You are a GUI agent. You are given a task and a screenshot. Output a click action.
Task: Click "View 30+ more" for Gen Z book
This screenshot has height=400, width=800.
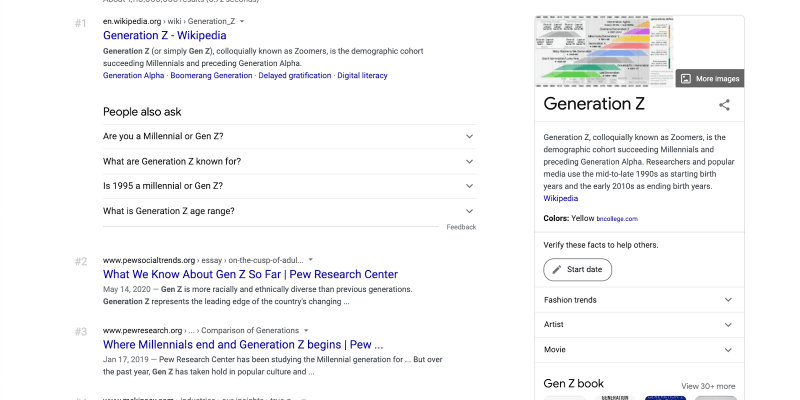point(708,386)
